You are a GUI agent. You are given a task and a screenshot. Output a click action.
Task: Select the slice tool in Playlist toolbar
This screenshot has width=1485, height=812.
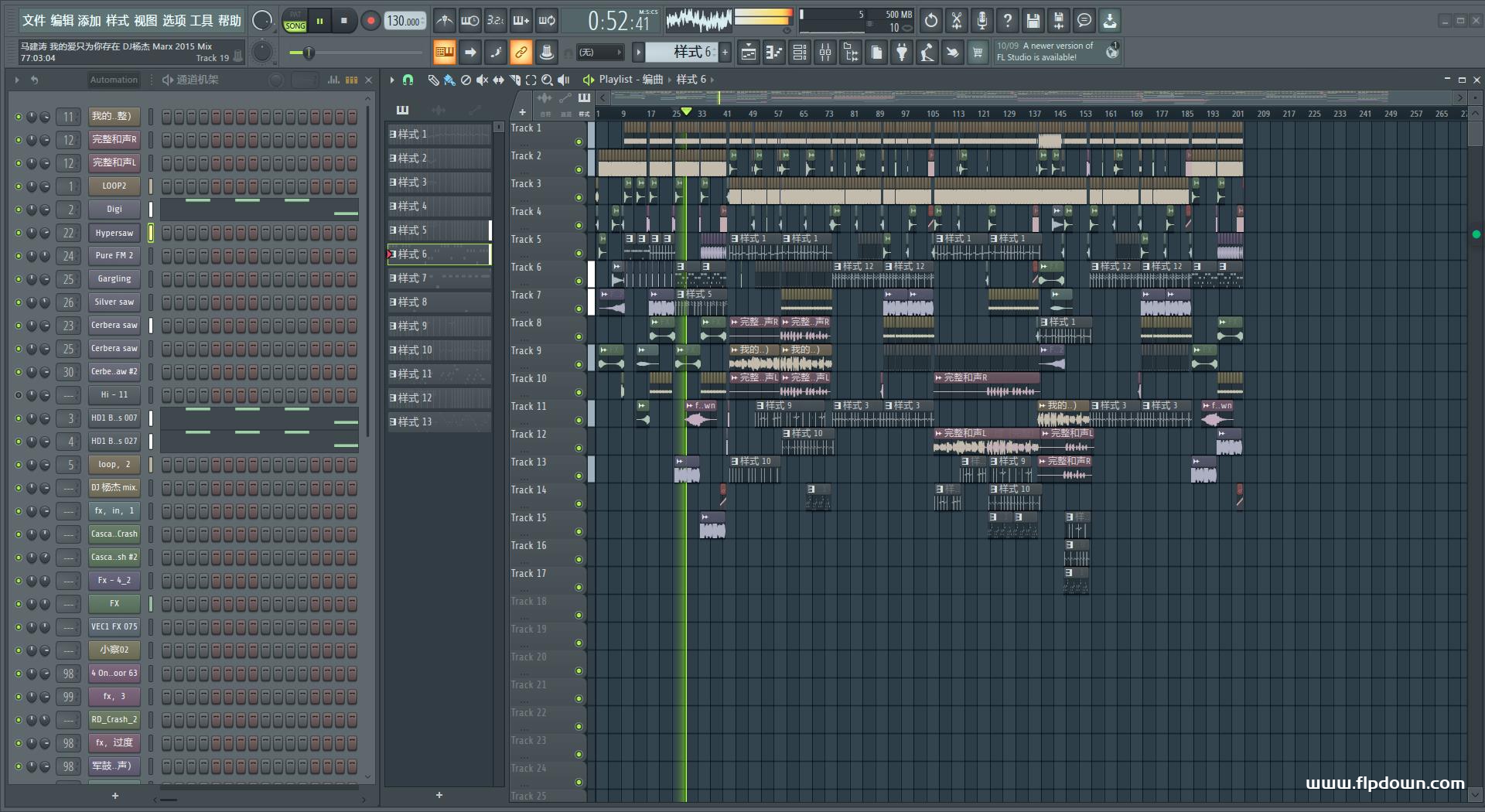[514, 80]
